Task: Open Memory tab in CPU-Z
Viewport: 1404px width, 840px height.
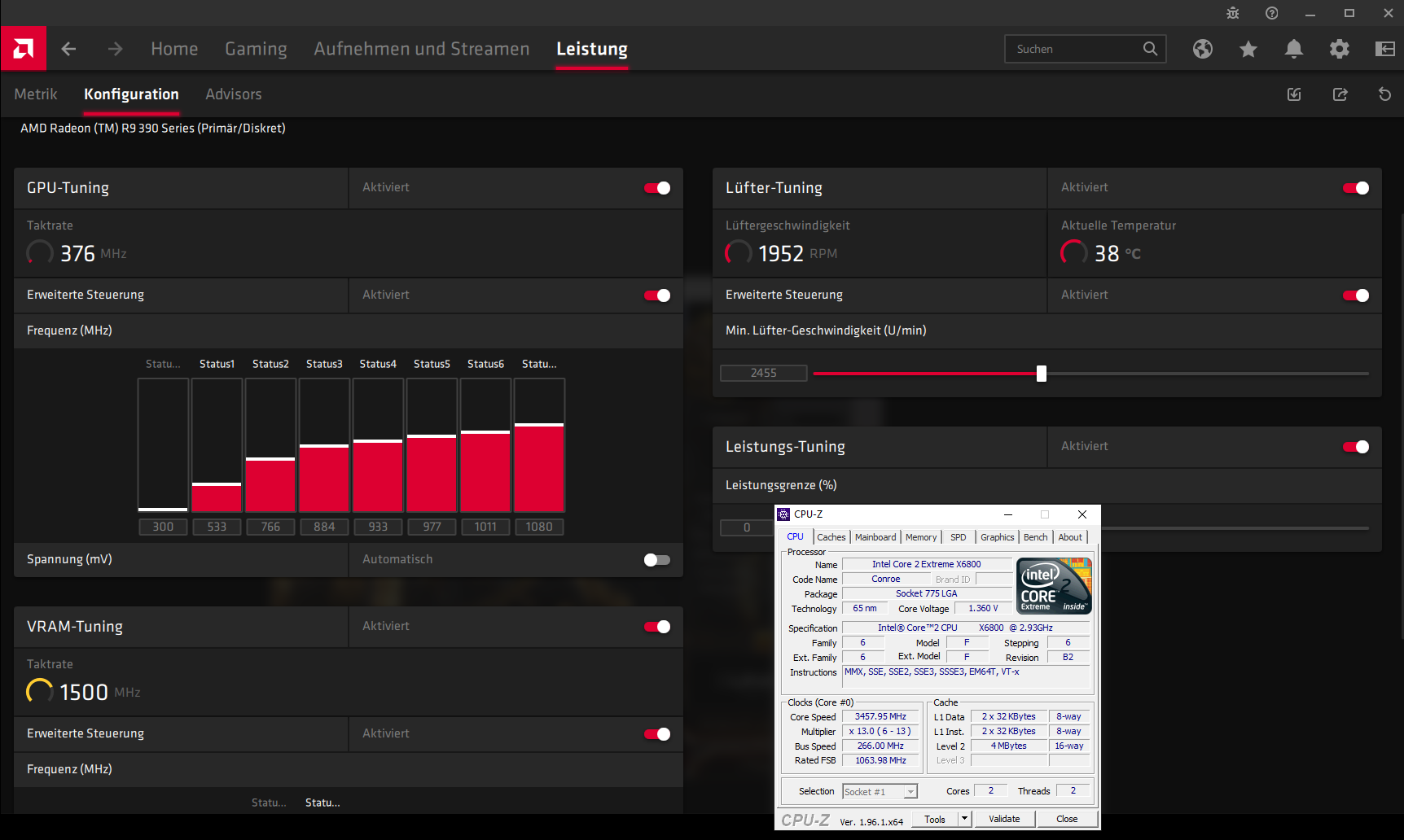Action: pos(921,537)
